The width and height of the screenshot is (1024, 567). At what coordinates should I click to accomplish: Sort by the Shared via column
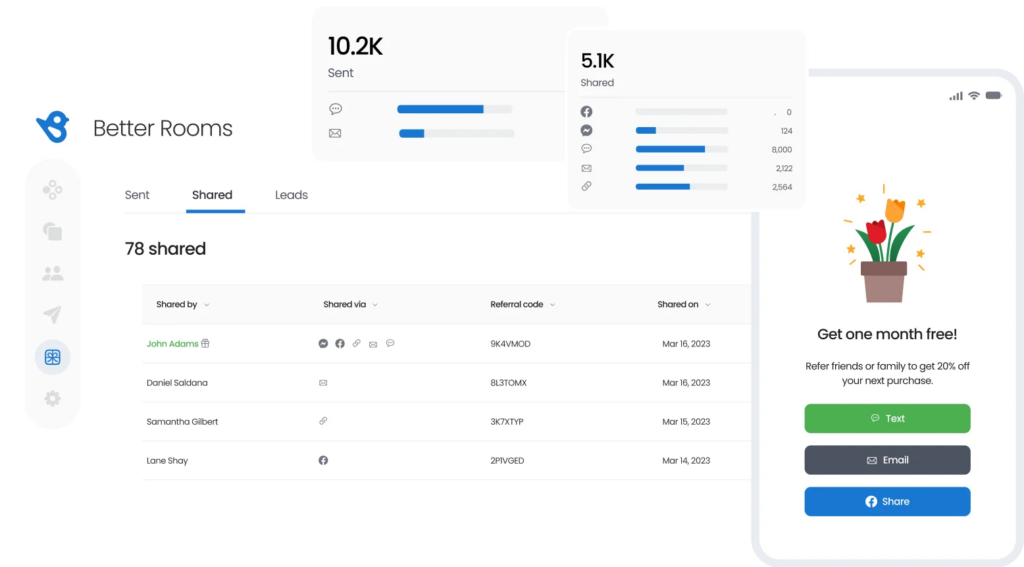351,304
